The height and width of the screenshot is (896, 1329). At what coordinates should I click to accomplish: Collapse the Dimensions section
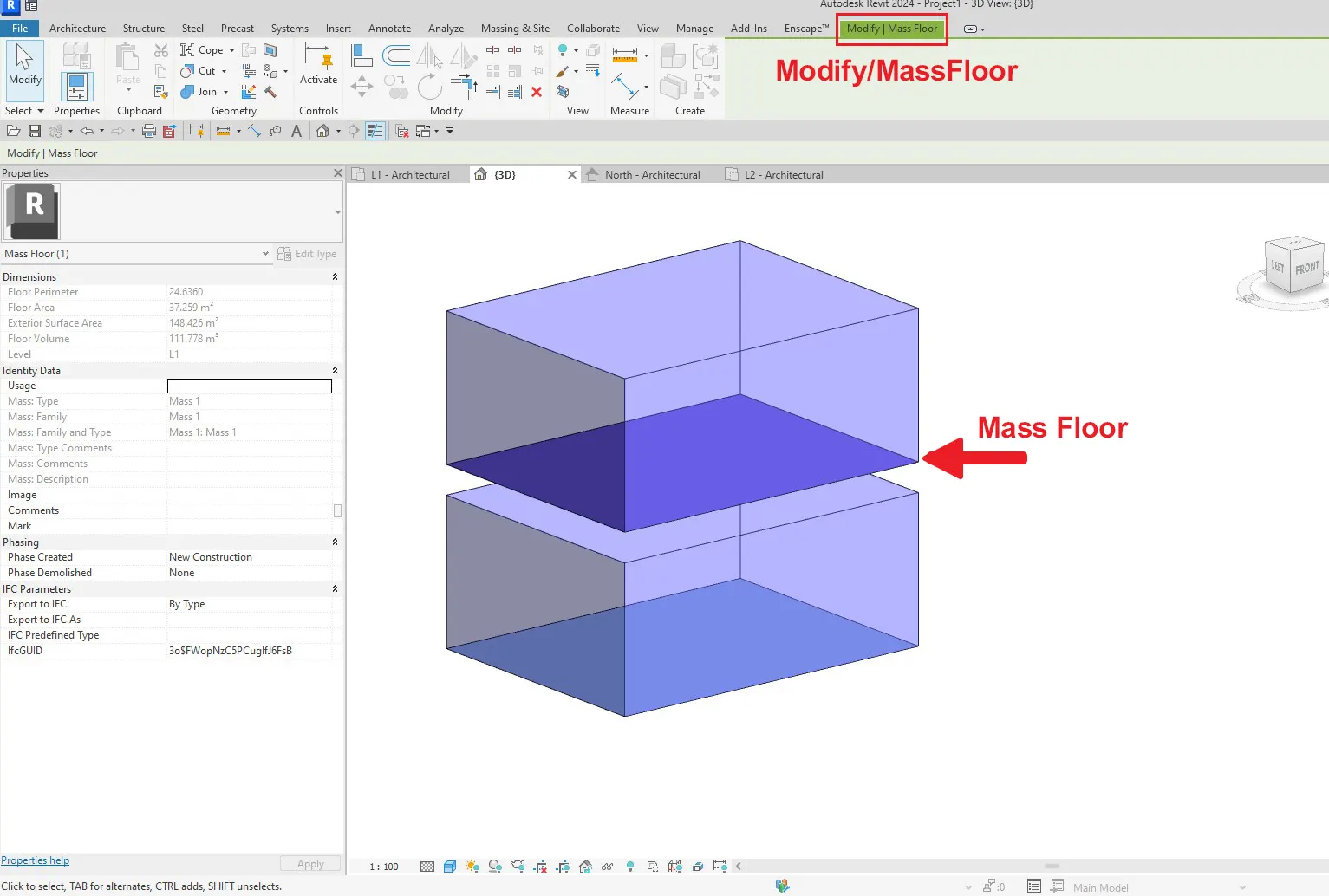pyautogui.click(x=335, y=277)
